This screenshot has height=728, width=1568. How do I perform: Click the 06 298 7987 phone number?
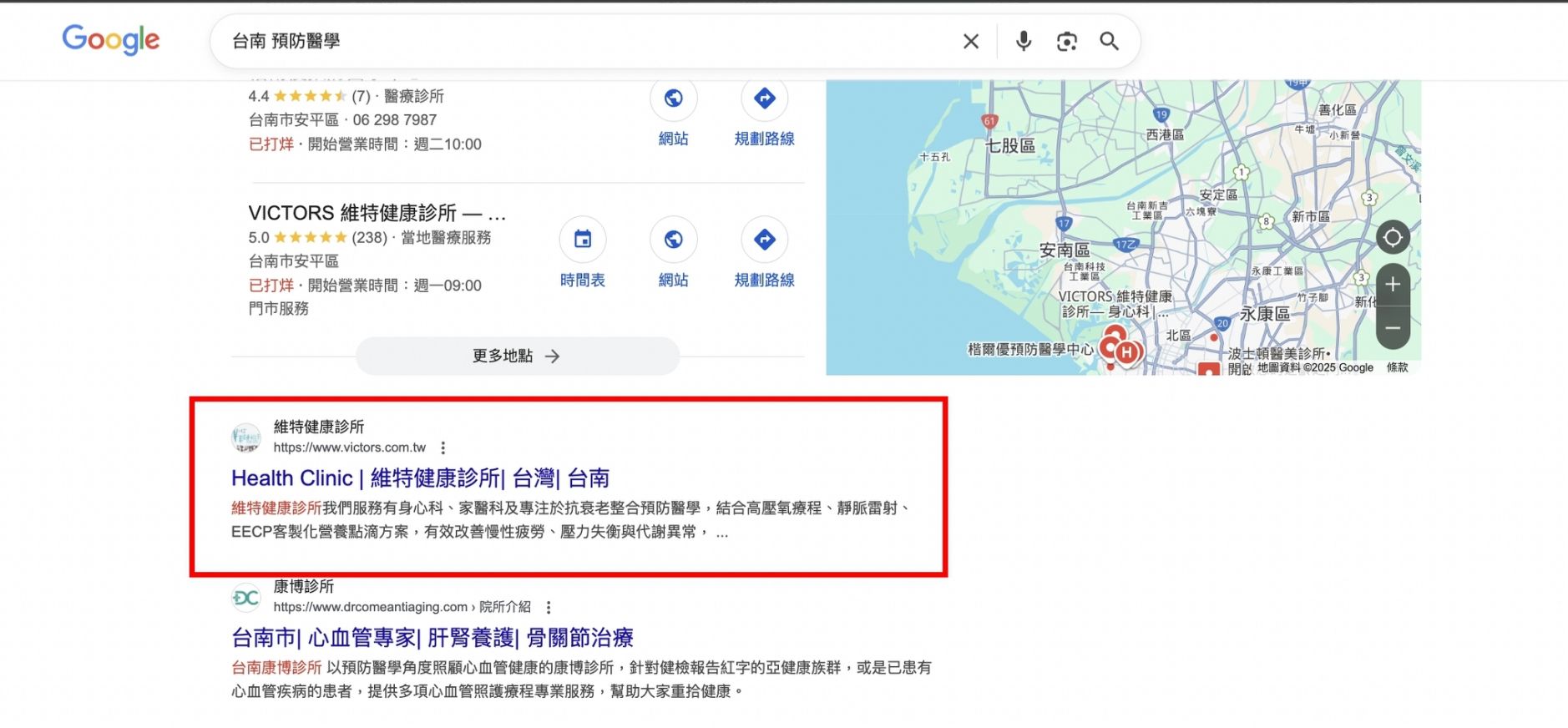pyautogui.click(x=394, y=120)
